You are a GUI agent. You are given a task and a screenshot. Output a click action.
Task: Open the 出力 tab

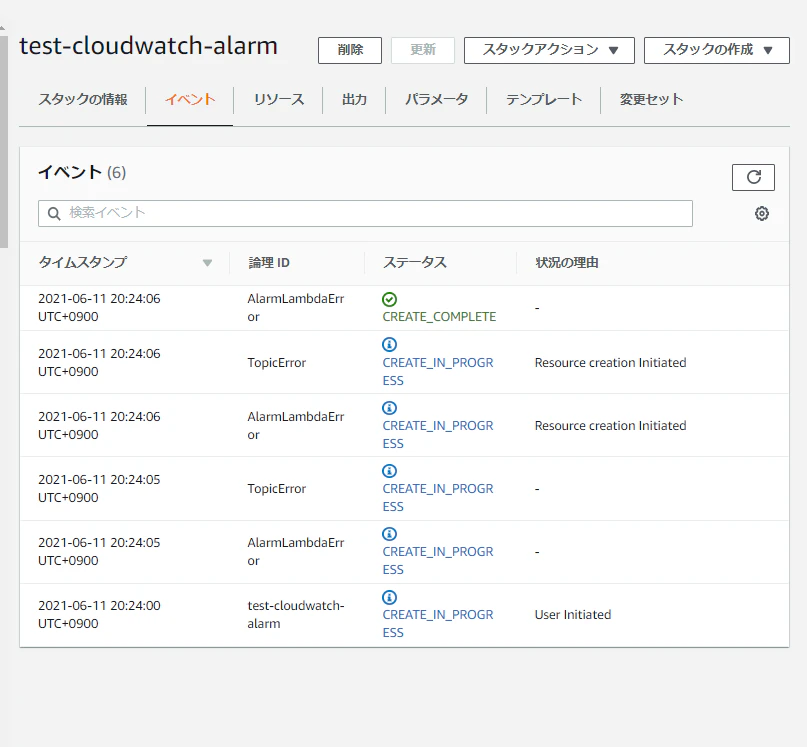click(x=355, y=99)
